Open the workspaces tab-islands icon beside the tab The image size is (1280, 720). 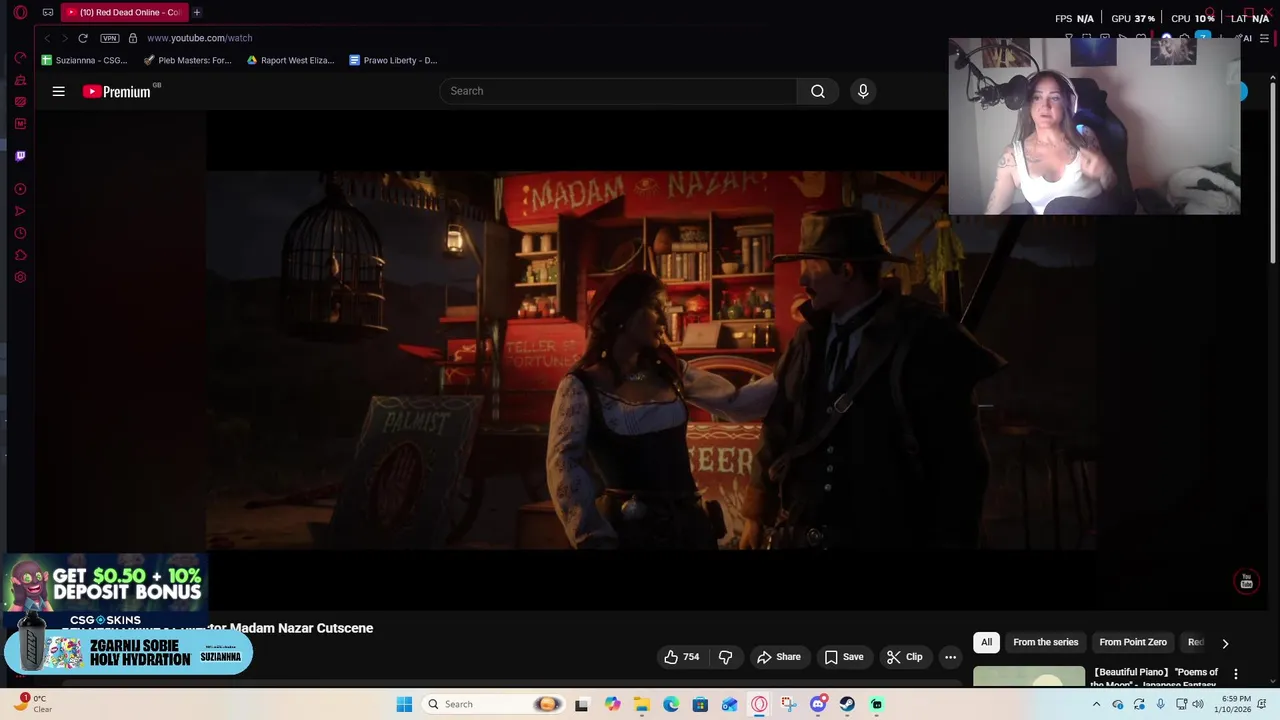click(47, 12)
